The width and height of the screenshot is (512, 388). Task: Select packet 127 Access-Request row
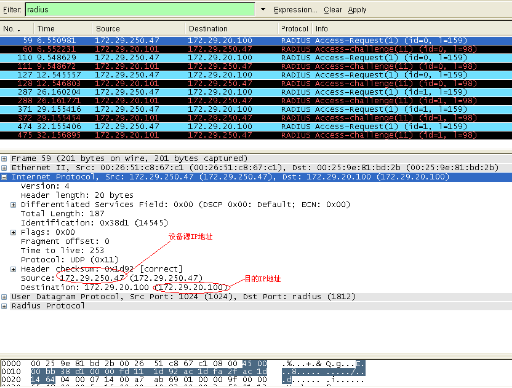(x=256, y=75)
